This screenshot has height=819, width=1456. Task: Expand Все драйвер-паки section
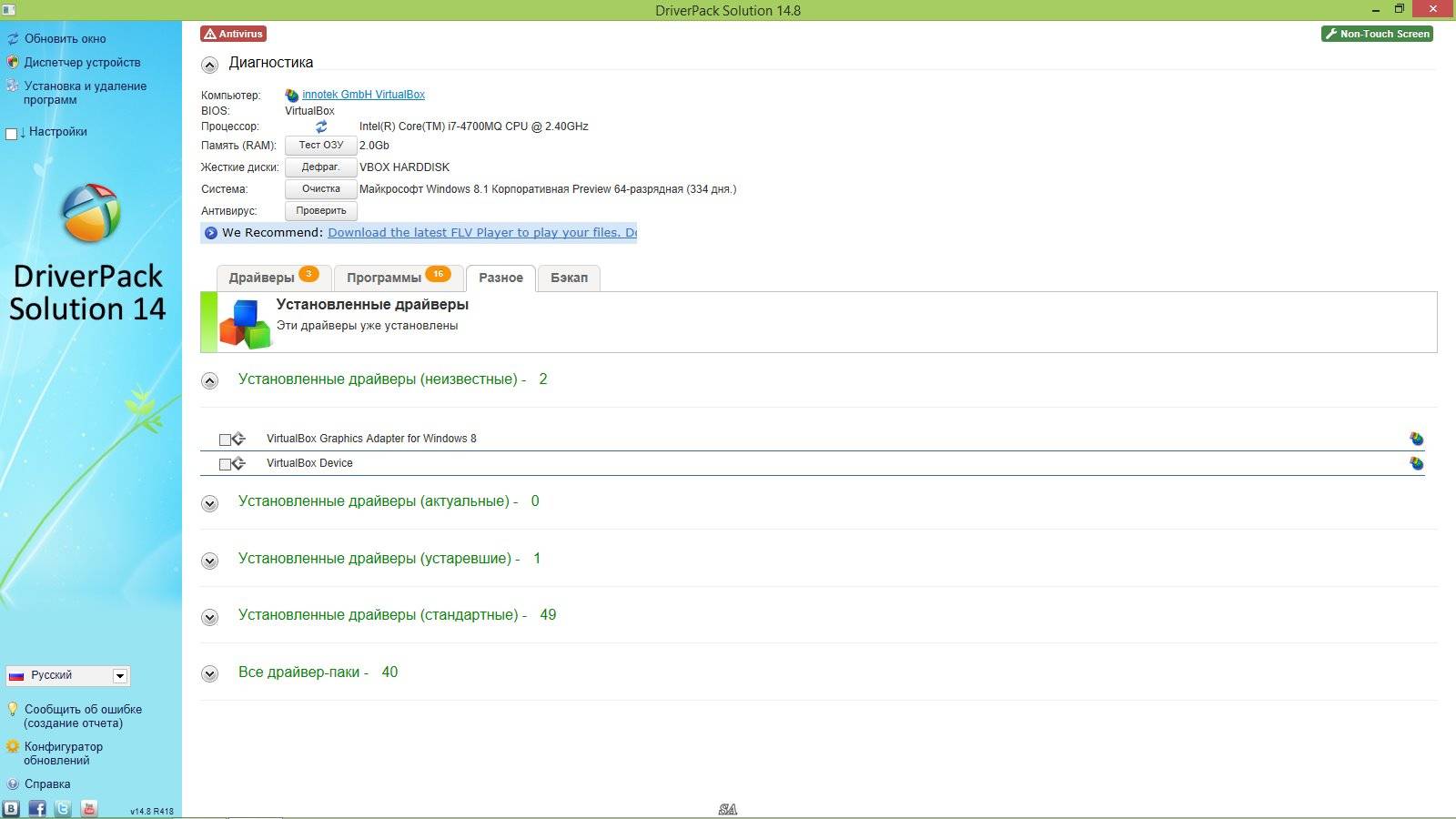(210, 674)
